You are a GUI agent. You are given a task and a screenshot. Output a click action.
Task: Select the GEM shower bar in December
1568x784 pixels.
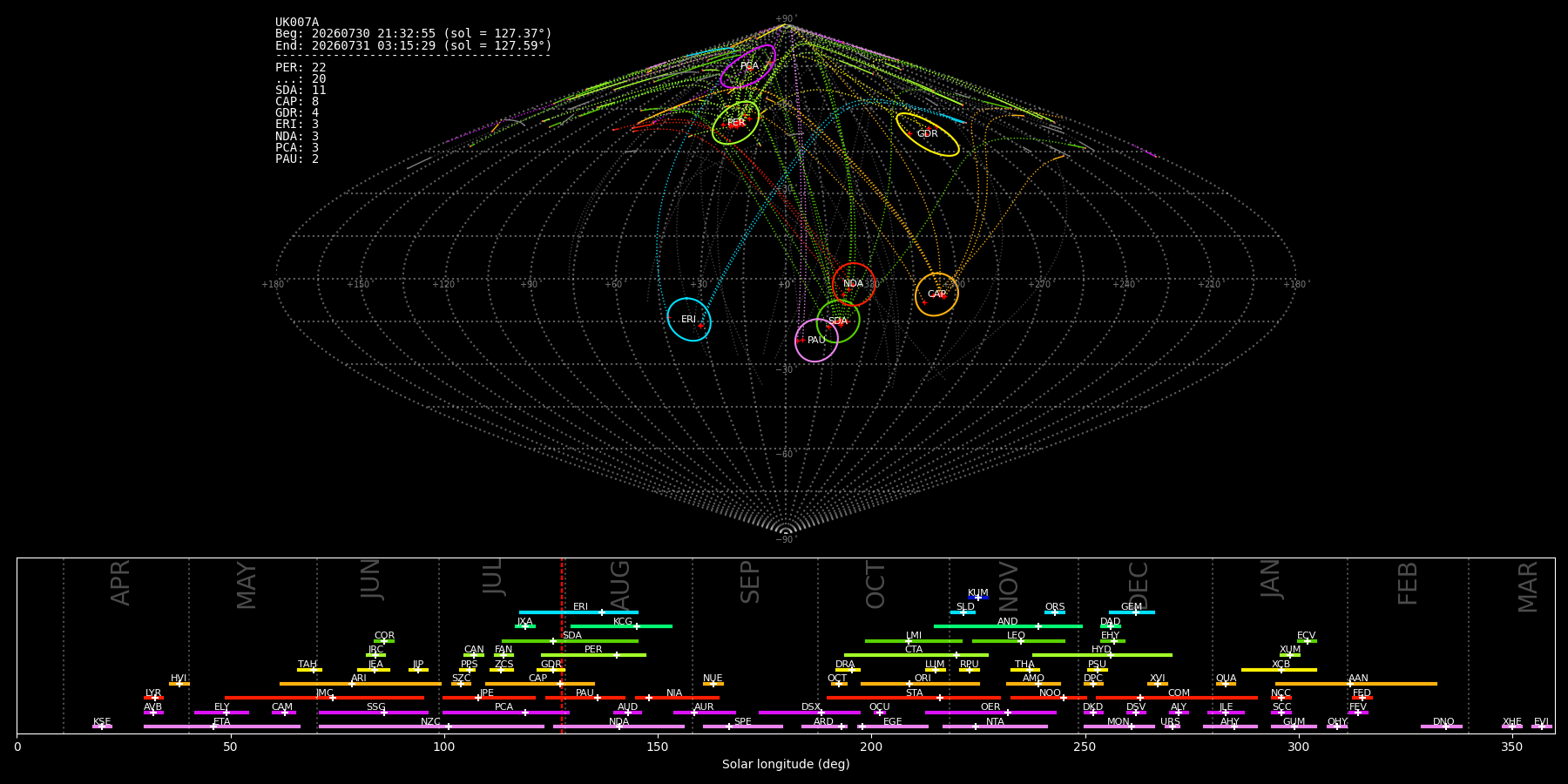pyautogui.click(x=1132, y=612)
